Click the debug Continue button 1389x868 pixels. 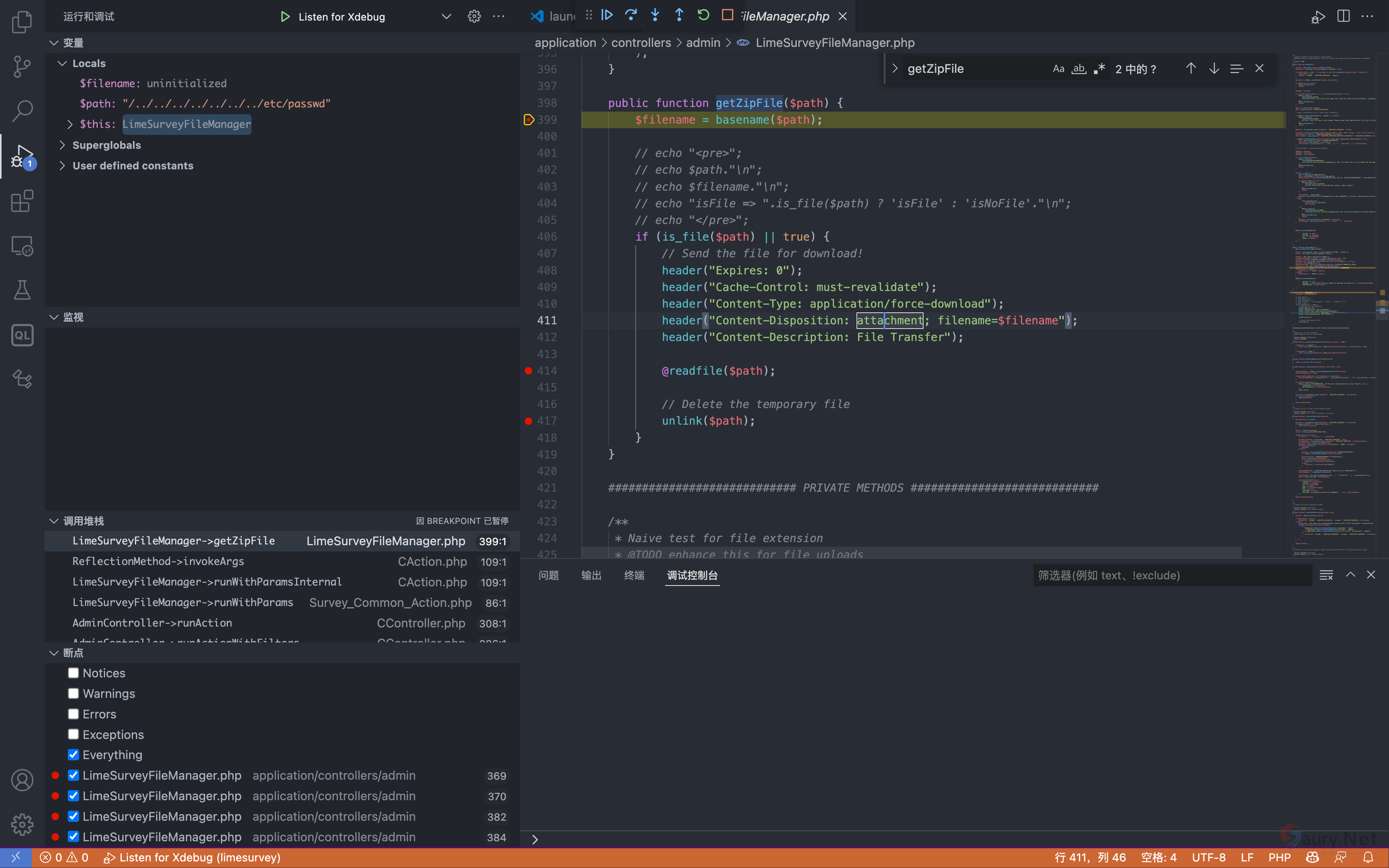pyautogui.click(x=607, y=15)
